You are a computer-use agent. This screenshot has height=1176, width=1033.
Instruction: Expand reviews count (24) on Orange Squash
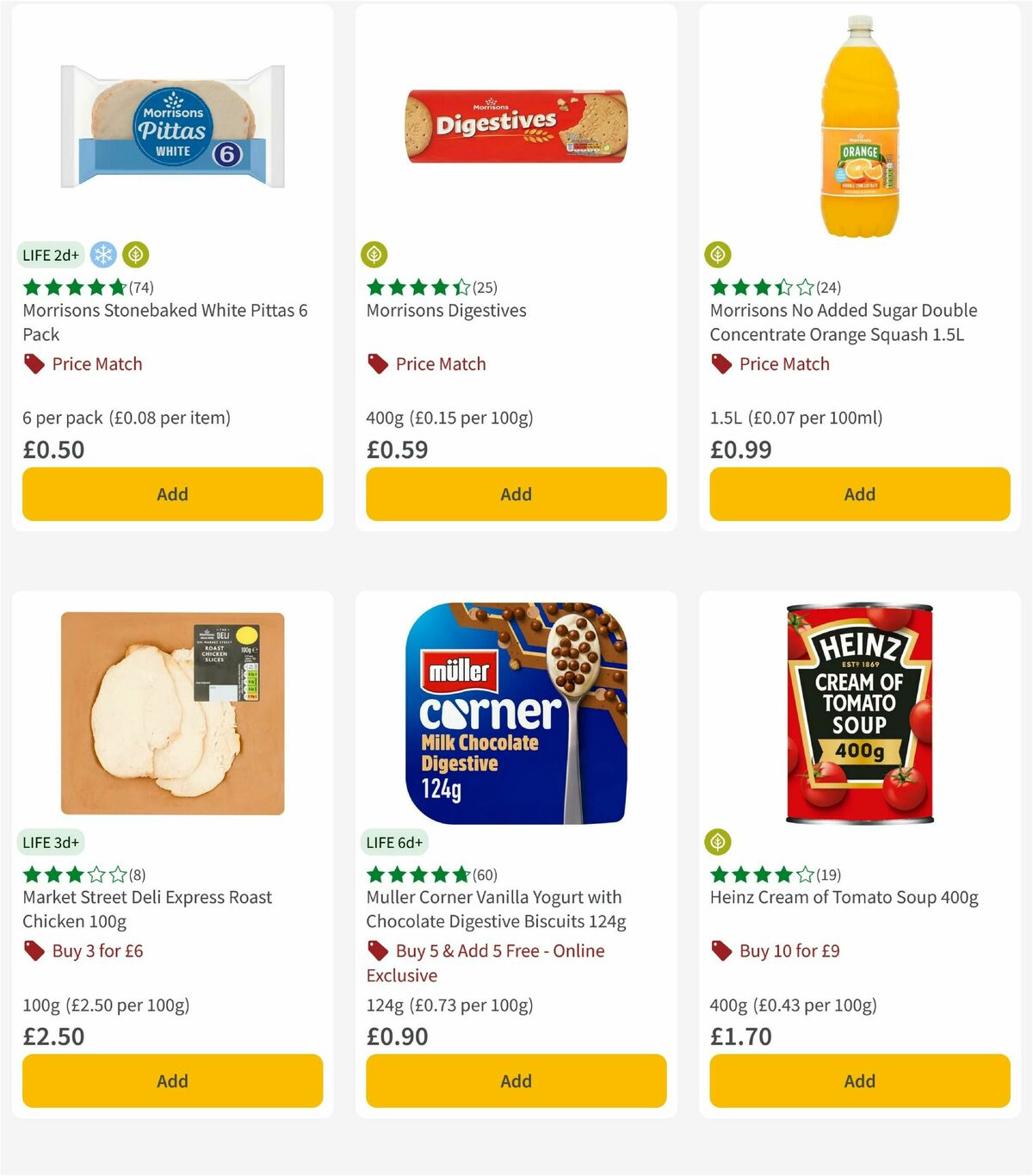coord(830,288)
